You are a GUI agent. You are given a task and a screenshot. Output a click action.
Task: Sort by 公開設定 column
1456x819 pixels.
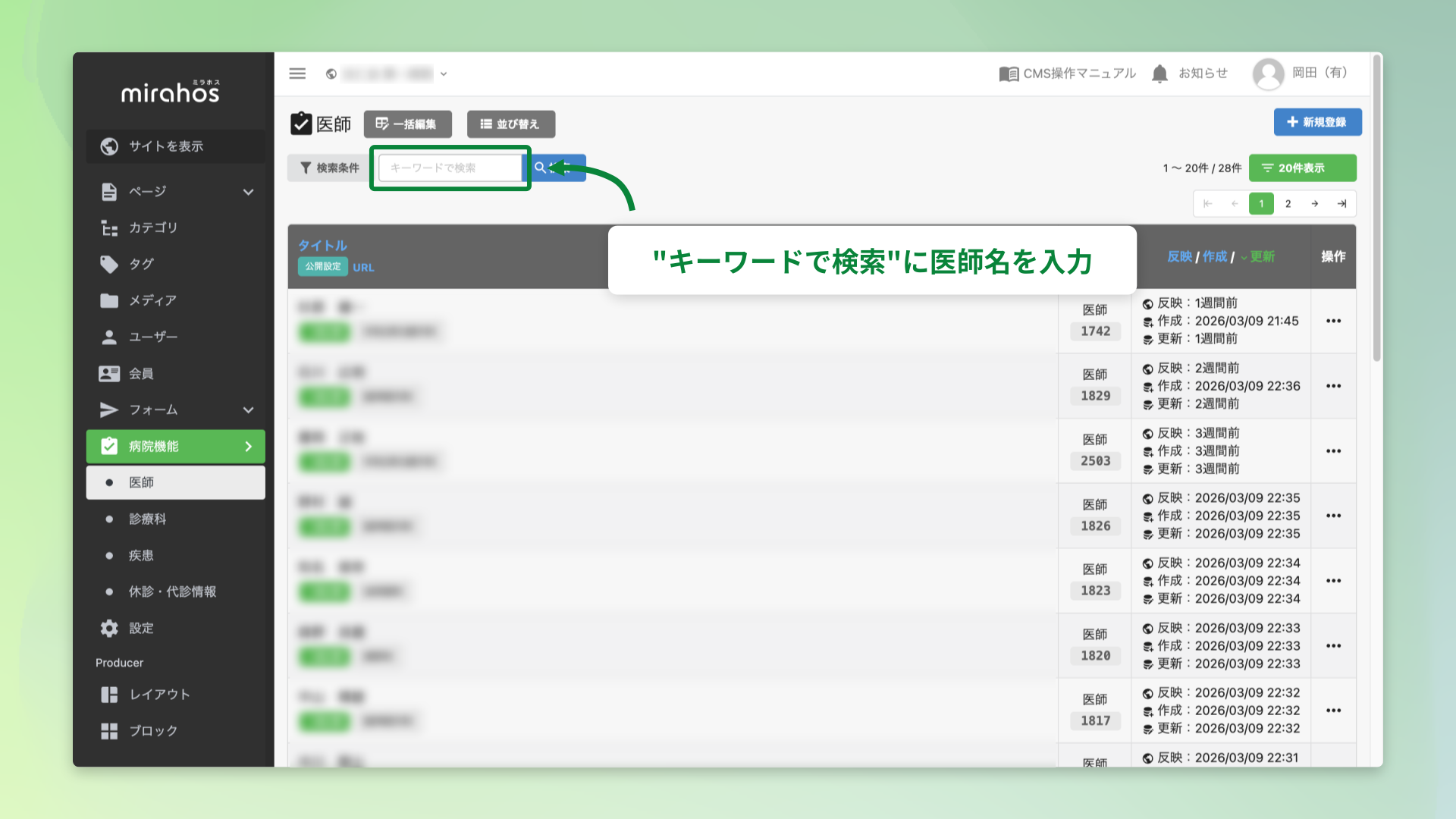[x=323, y=267]
